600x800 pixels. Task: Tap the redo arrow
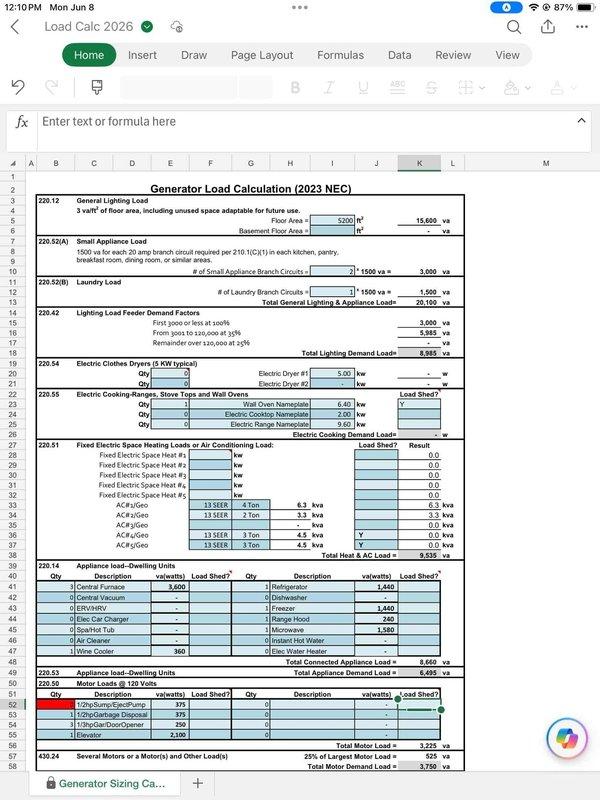[52, 87]
